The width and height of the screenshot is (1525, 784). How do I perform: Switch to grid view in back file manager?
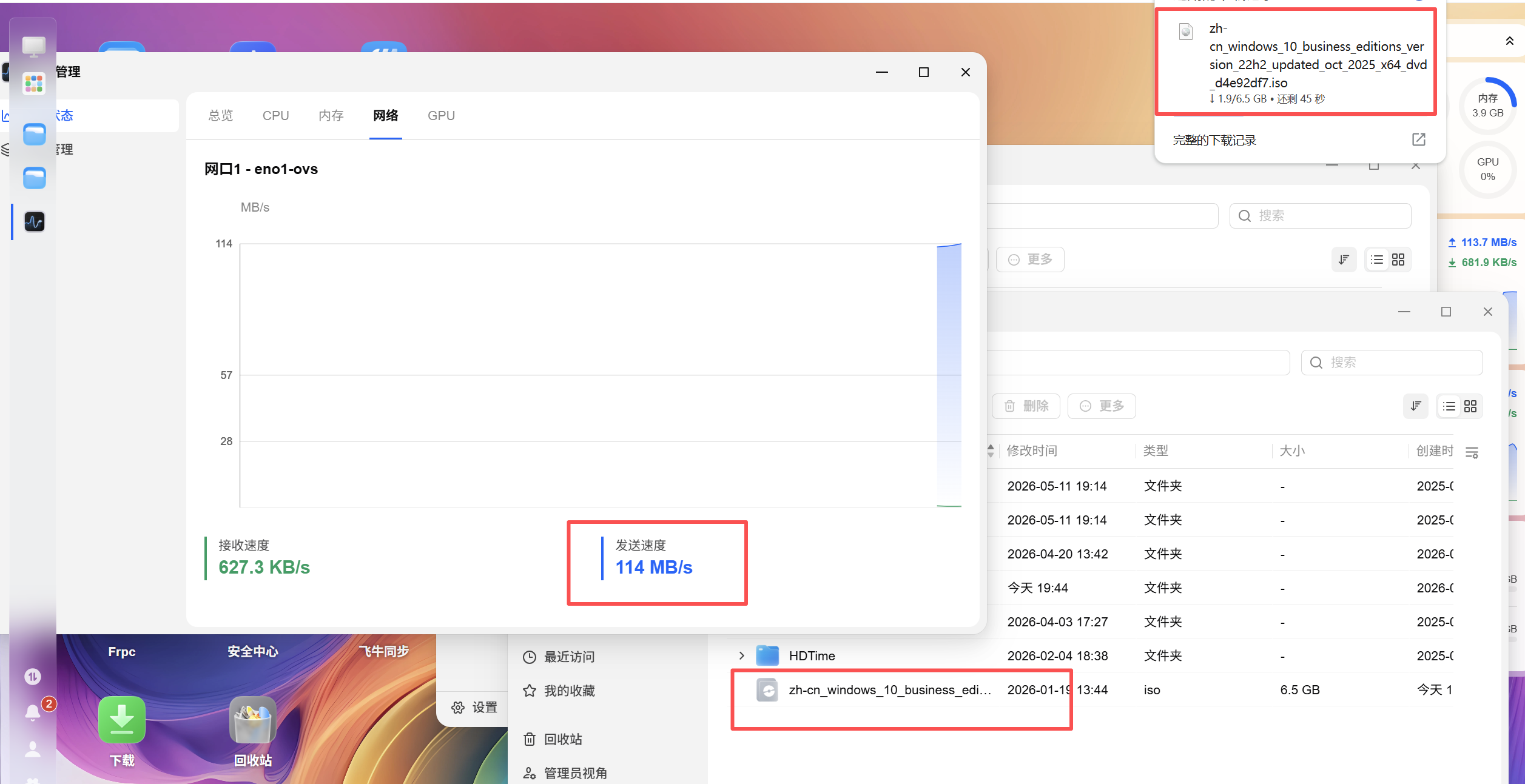tap(1398, 259)
